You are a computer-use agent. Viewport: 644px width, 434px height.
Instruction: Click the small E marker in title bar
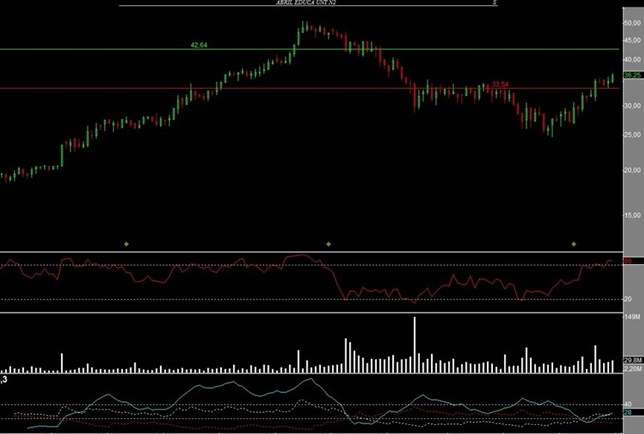(x=494, y=4)
